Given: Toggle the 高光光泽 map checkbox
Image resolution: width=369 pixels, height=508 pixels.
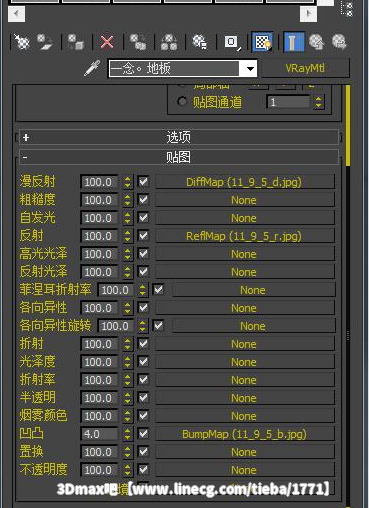Looking at the screenshot, I should pyautogui.click(x=144, y=254).
